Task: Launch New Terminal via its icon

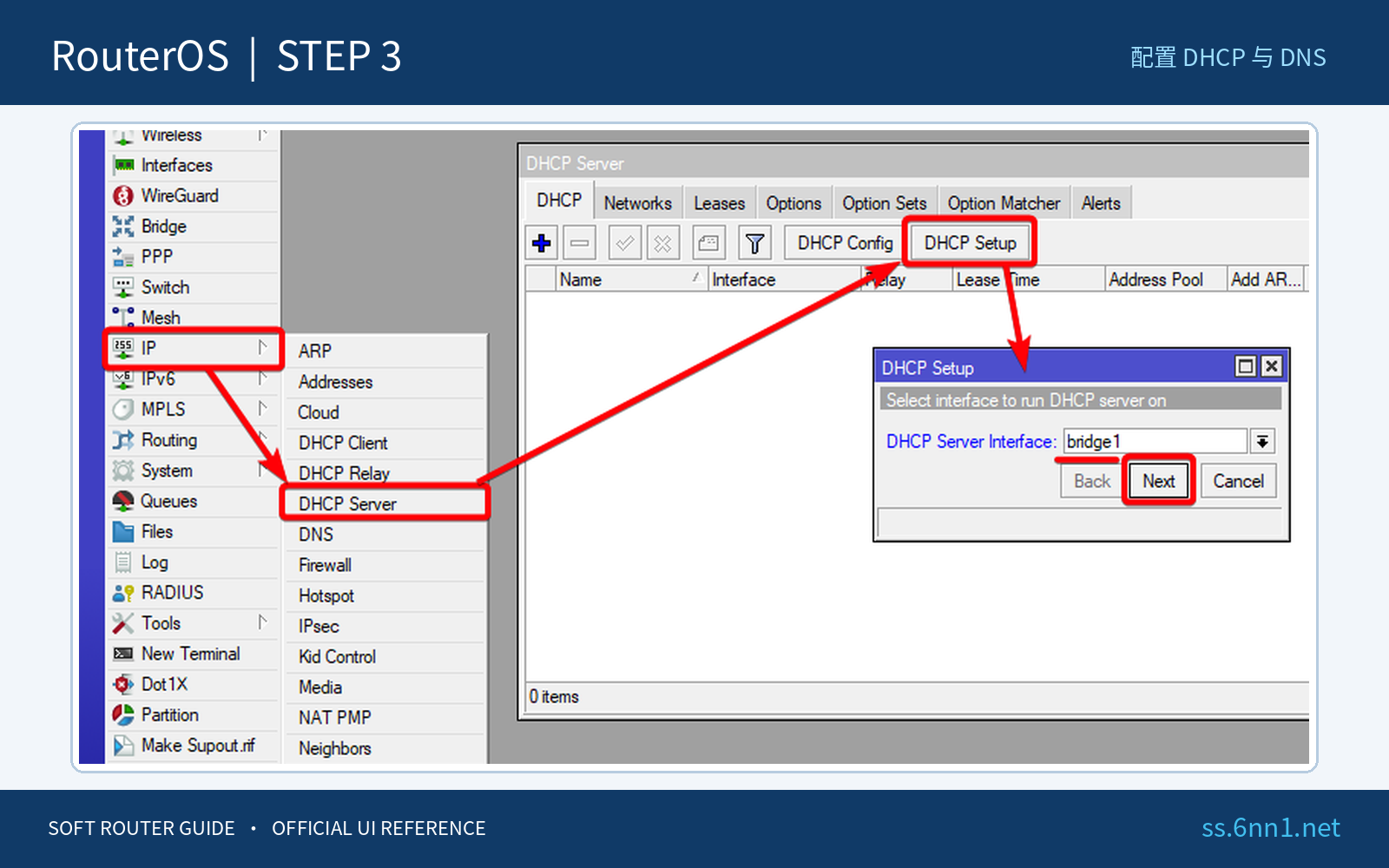Action: click(124, 654)
